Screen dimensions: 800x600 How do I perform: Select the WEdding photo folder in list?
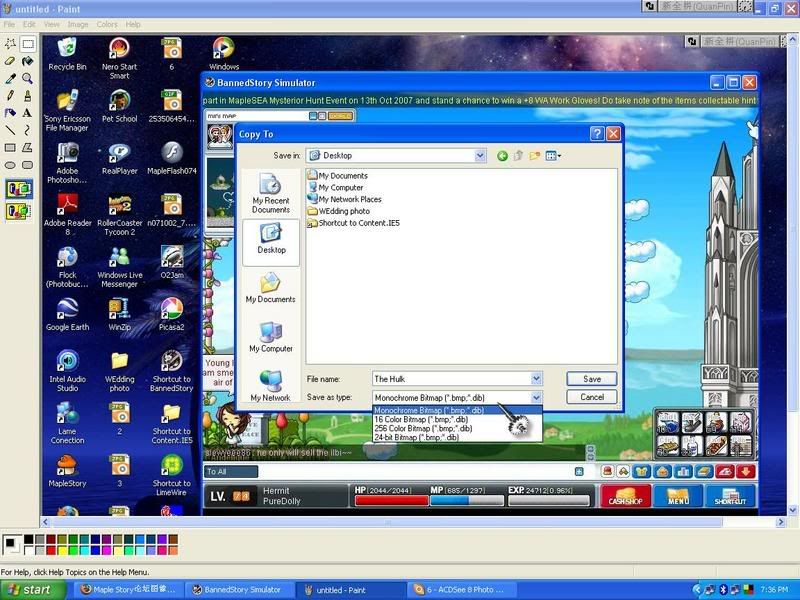pos(339,211)
